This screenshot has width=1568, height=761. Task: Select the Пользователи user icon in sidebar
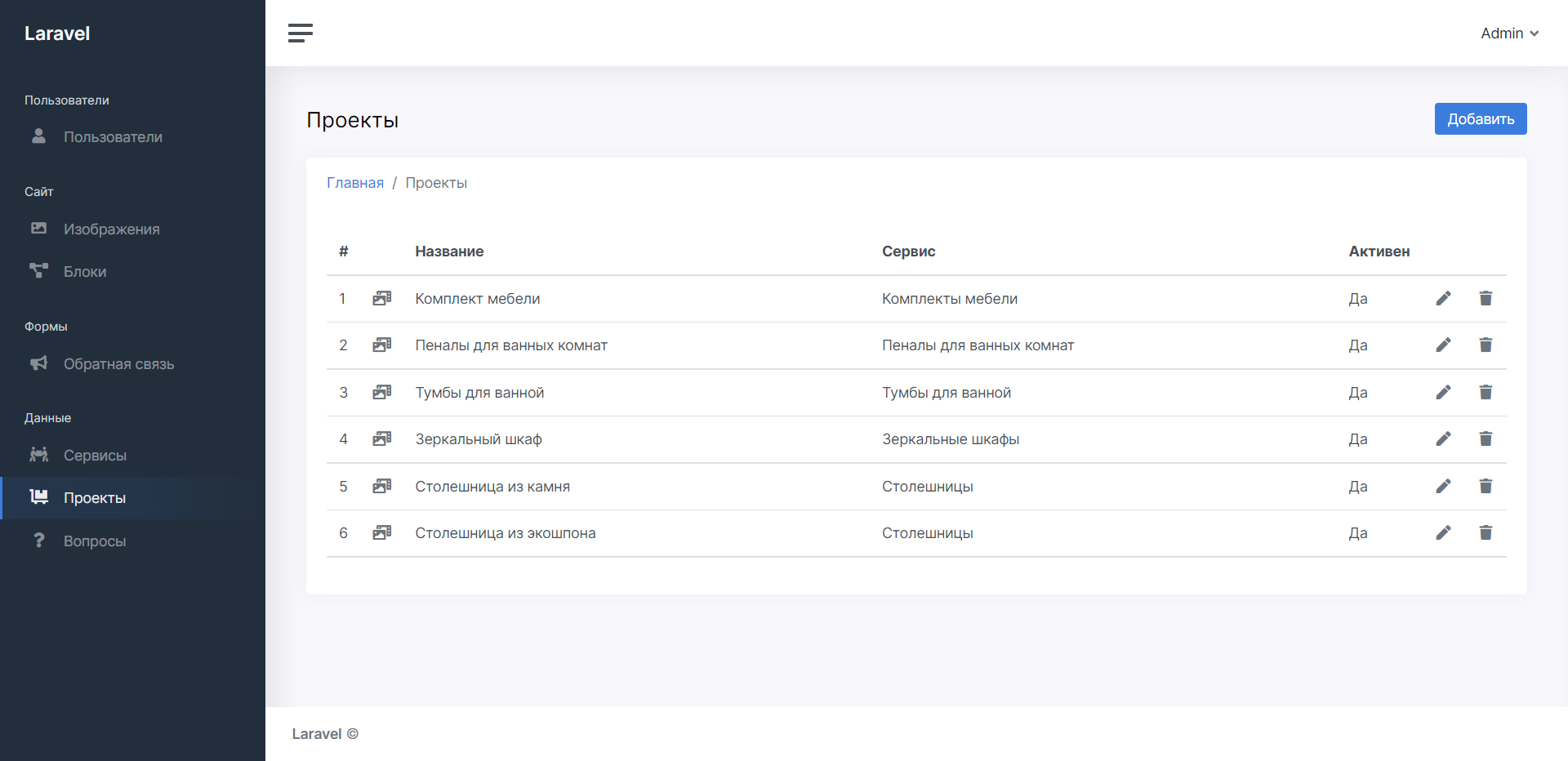pos(38,136)
